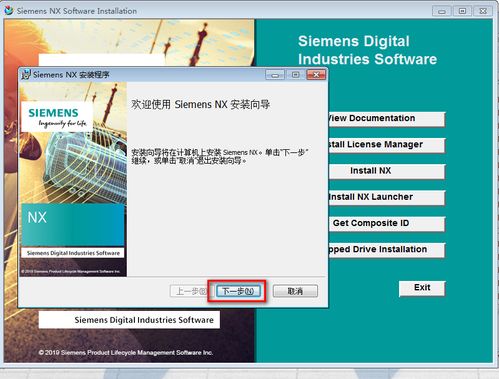
Task: Click Install NX Launcher button
Action: pos(386,197)
